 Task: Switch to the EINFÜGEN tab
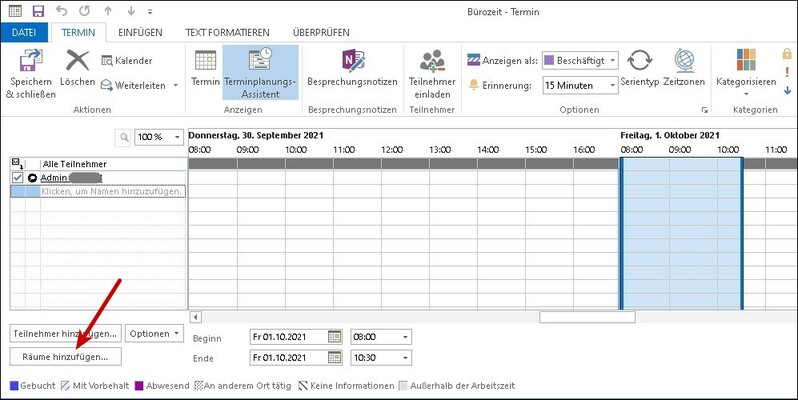pyautogui.click(x=140, y=32)
